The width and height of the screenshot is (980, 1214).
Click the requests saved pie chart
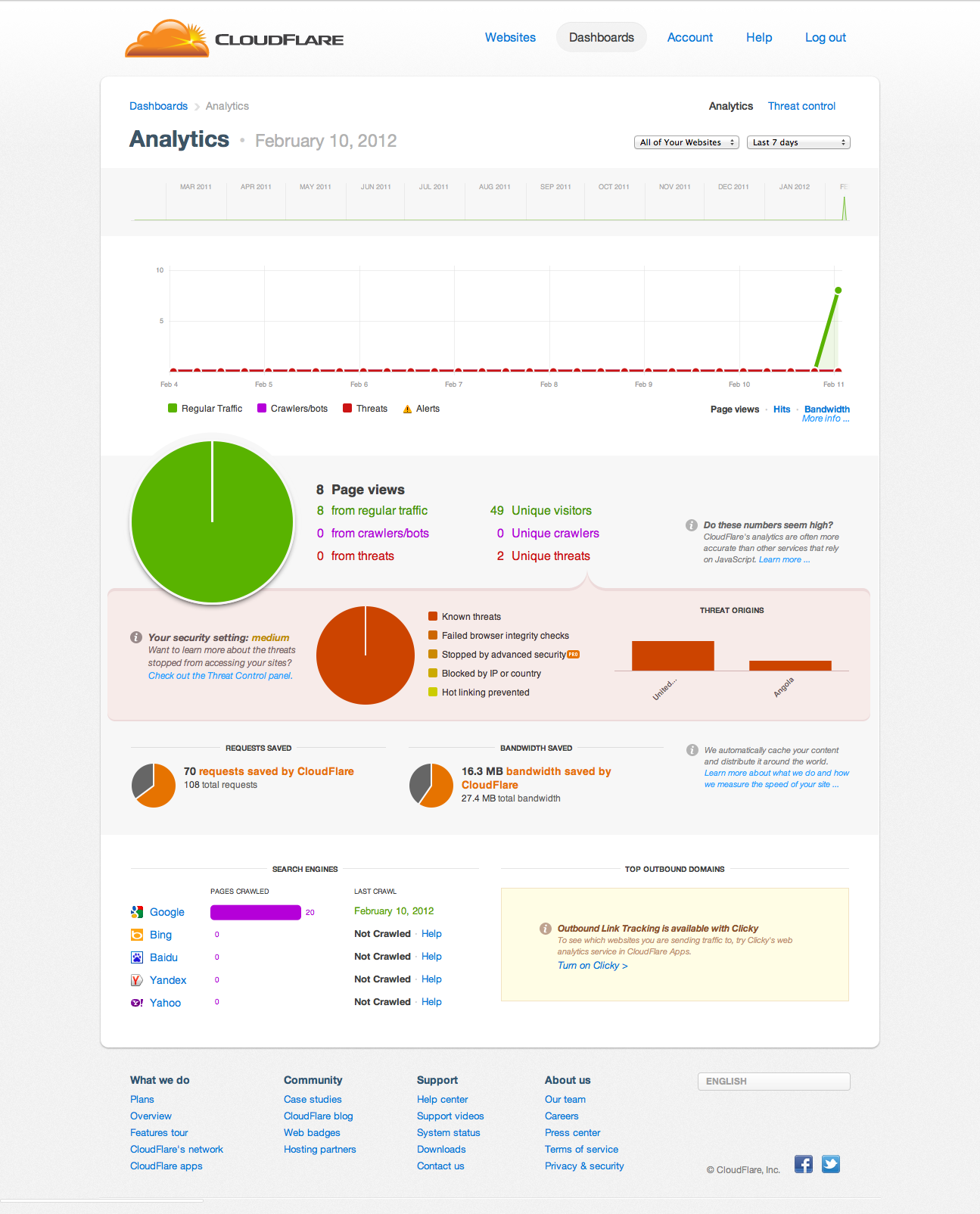(x=154, y=785)
